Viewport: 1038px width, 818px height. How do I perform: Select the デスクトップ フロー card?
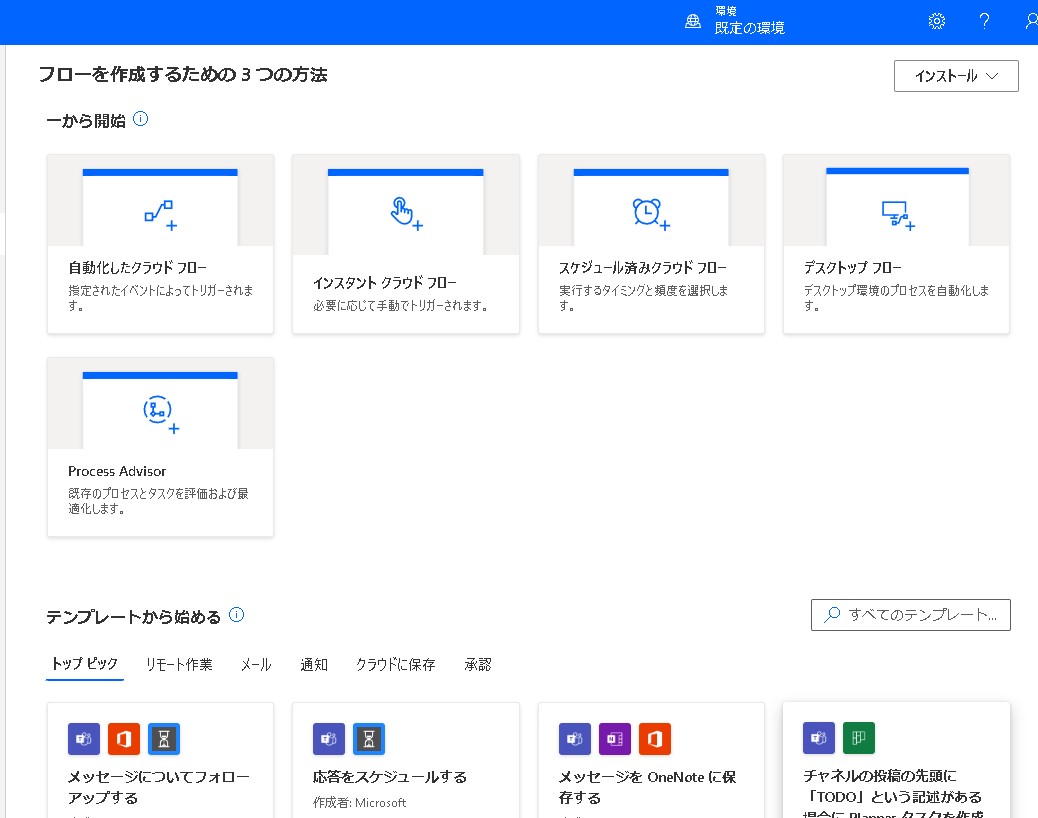click(x=896, y=243)
